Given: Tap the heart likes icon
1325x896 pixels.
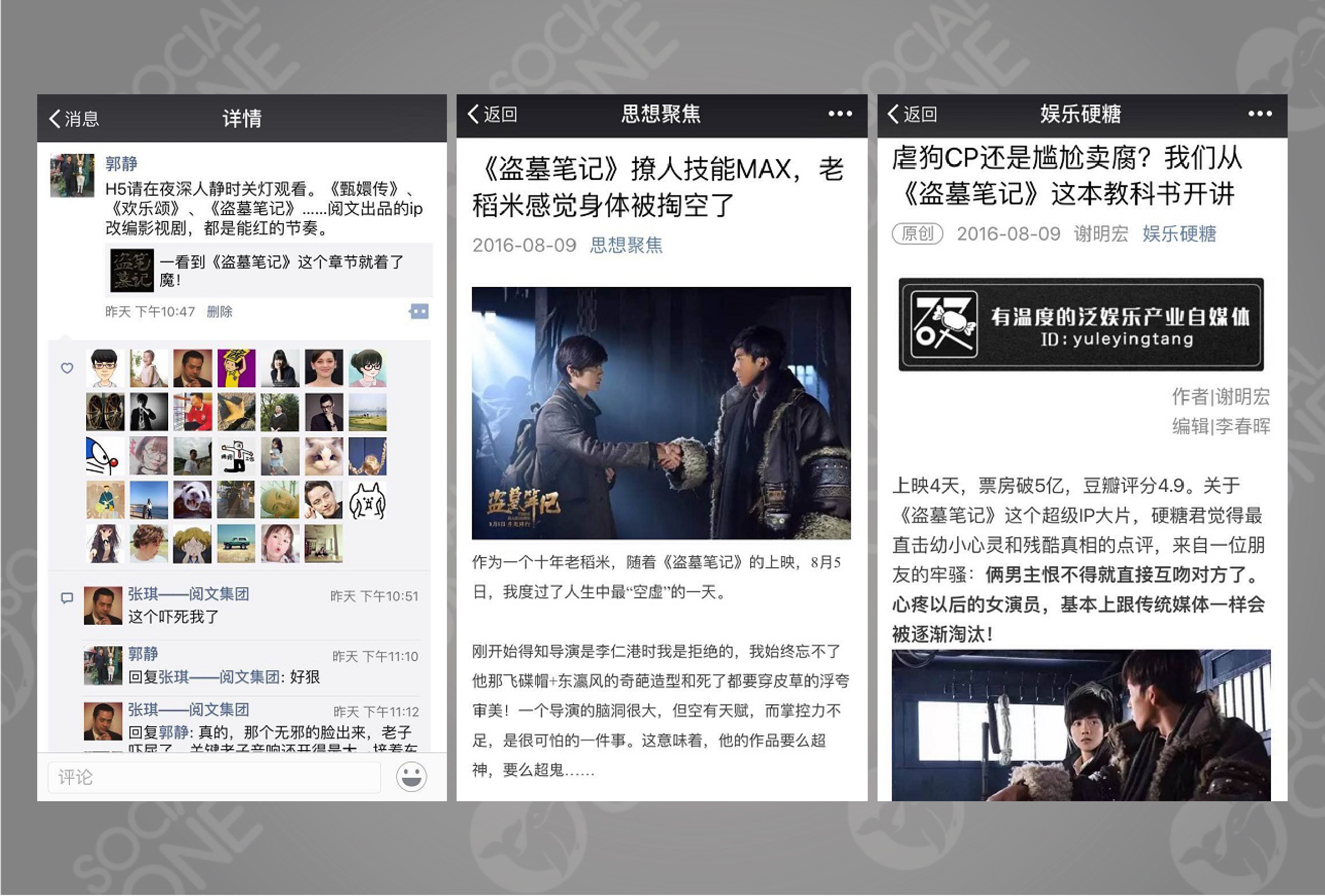Looking at the screenshot, I should pyautogui.click(x=67, y=368).
